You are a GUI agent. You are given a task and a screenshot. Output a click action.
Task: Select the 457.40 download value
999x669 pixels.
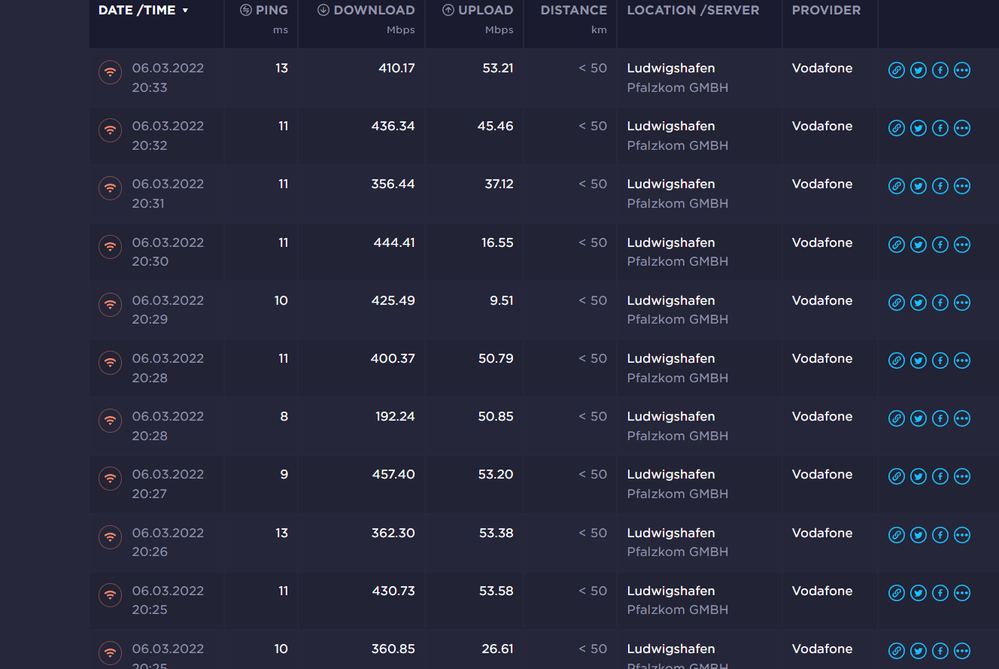tap(394, 475)
